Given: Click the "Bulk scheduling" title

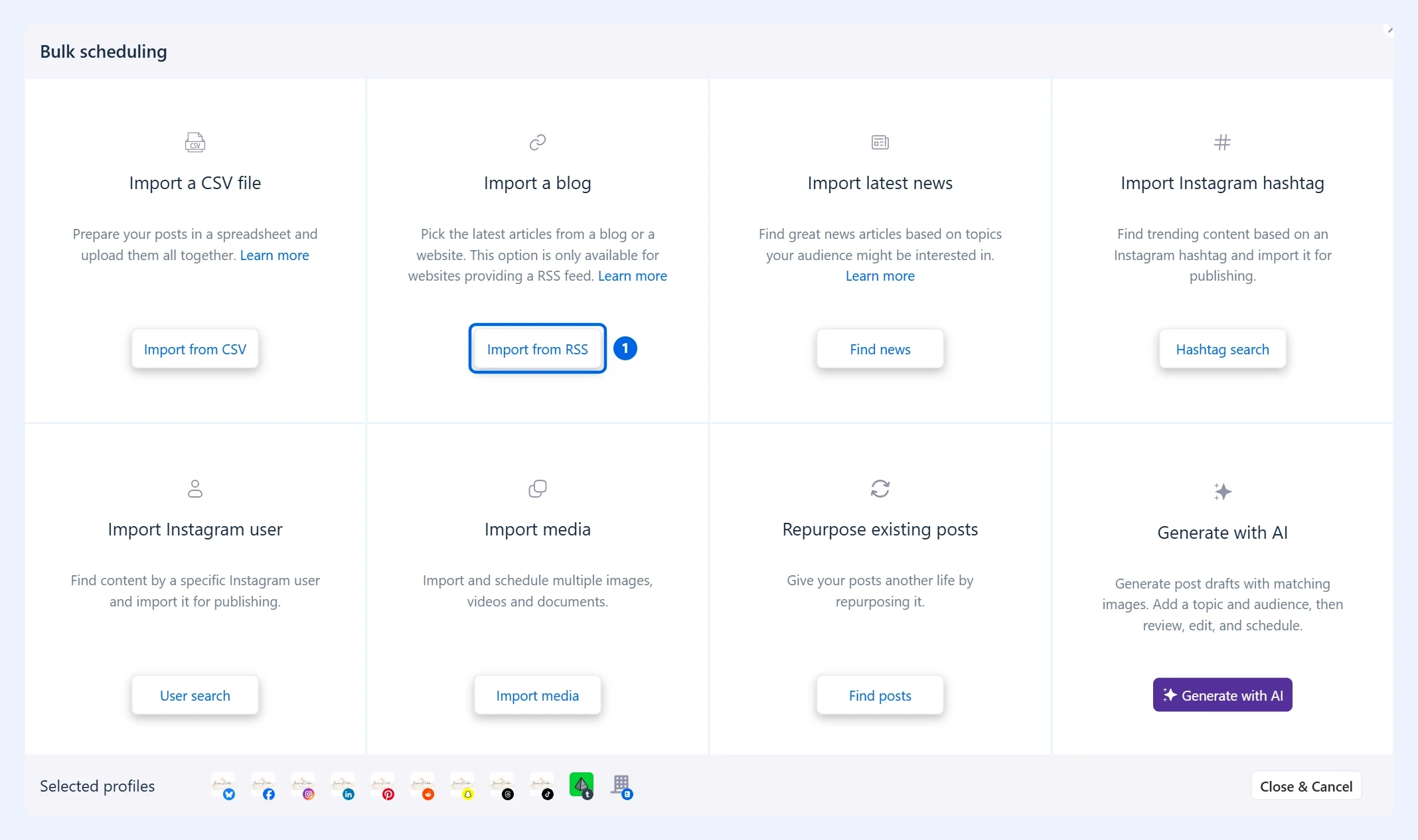Looking at the screenshot, I should pyautogui.click(x=104, y=52).
